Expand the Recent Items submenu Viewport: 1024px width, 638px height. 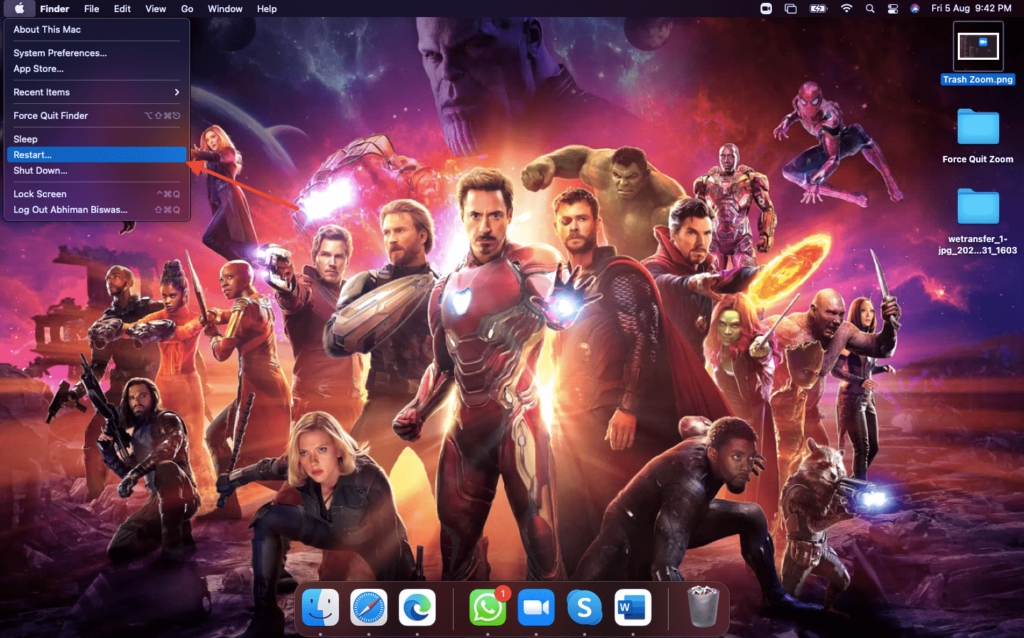(x=96, y=92)
